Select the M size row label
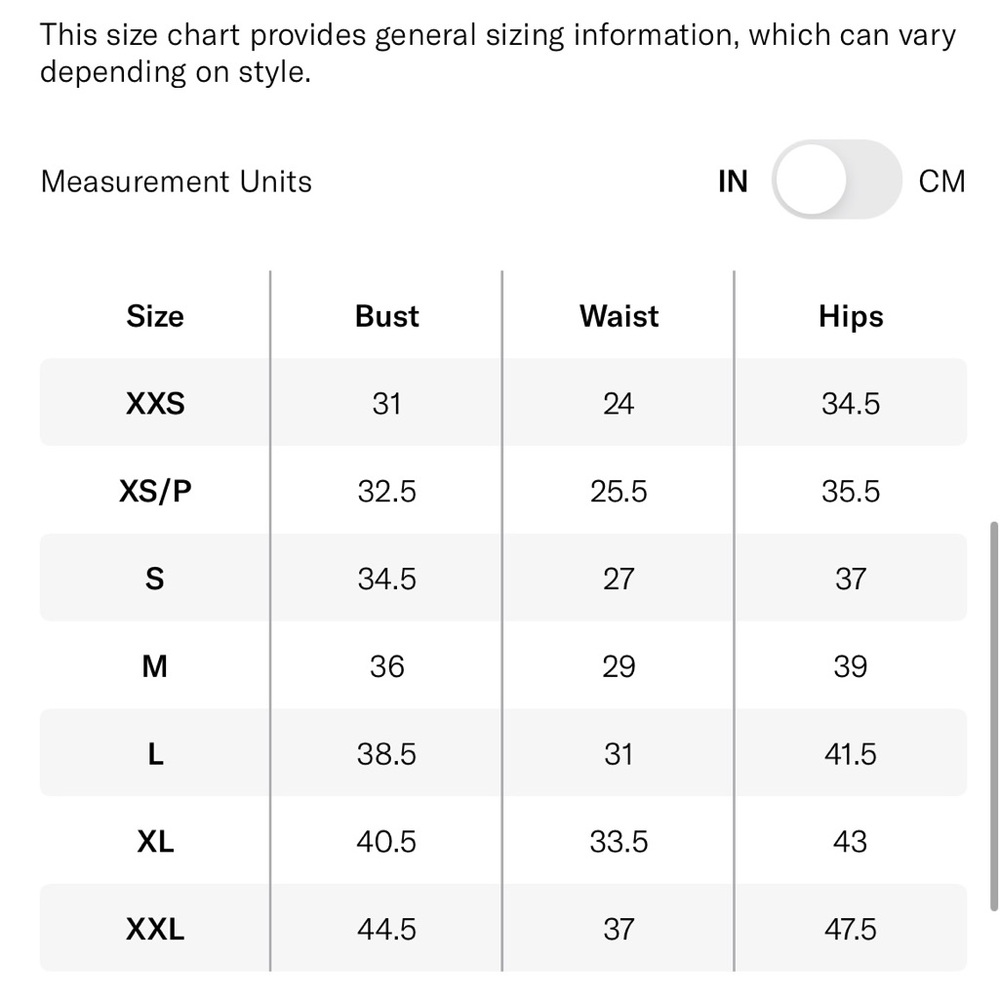 [x=155, y=666]
